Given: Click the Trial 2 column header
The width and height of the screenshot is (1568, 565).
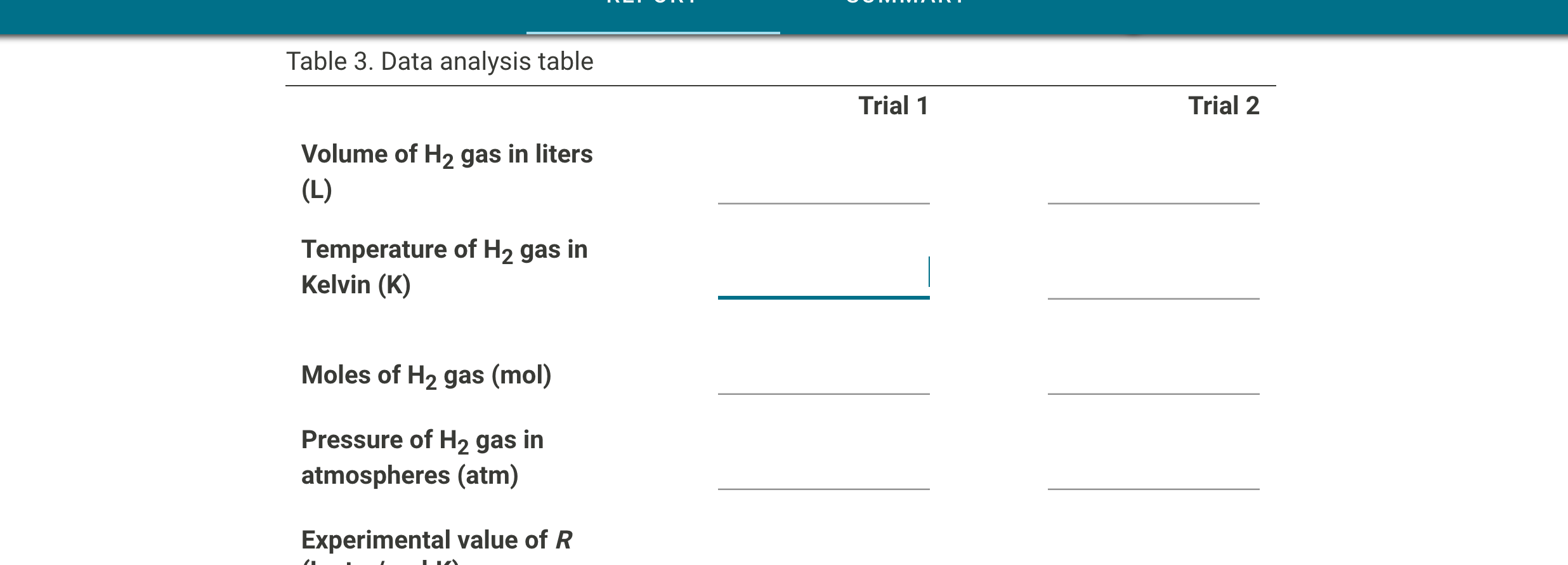Looking at the screenshot, I should point(1223,105).
